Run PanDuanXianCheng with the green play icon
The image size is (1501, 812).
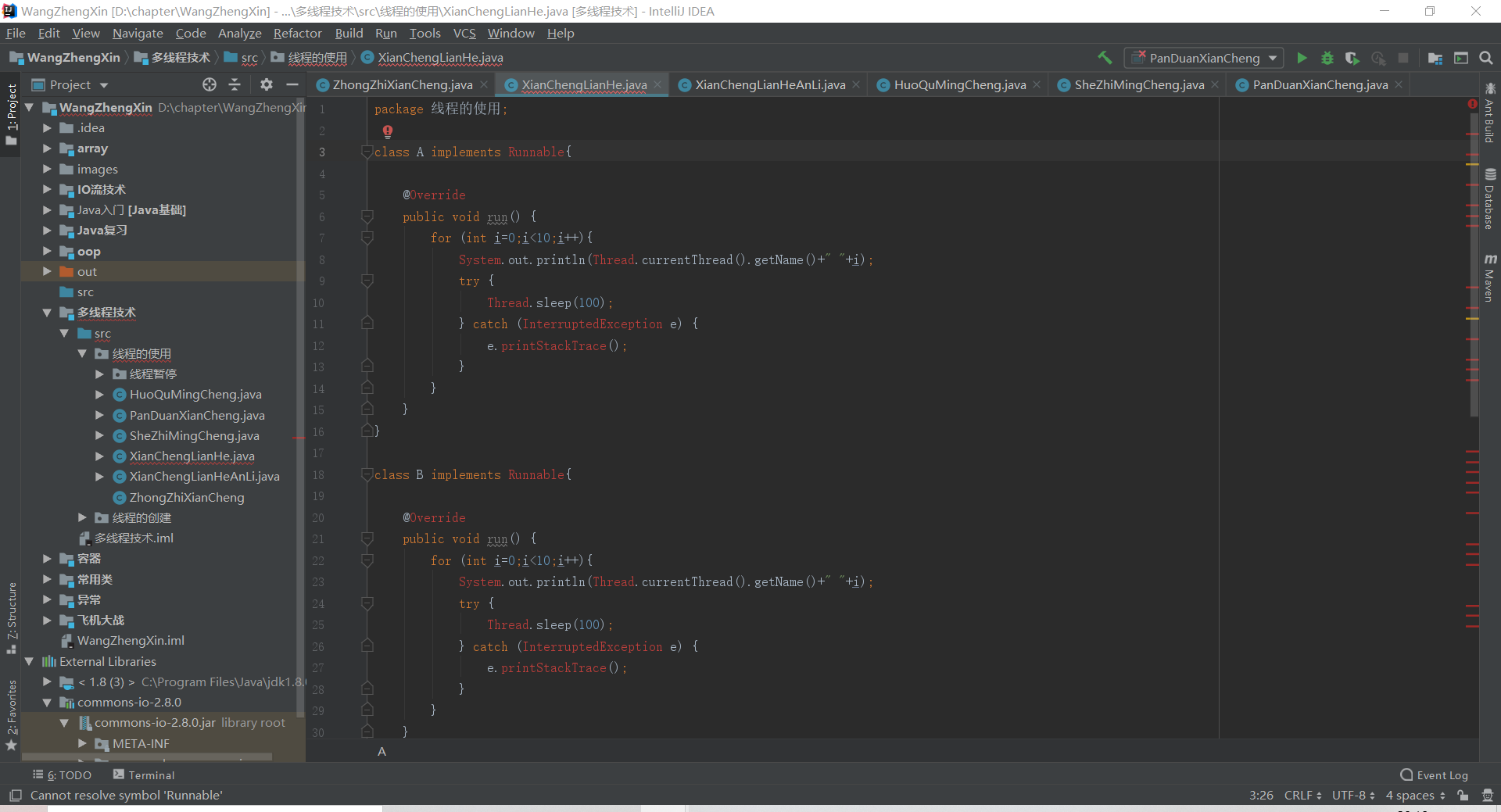click(1302, 58)
